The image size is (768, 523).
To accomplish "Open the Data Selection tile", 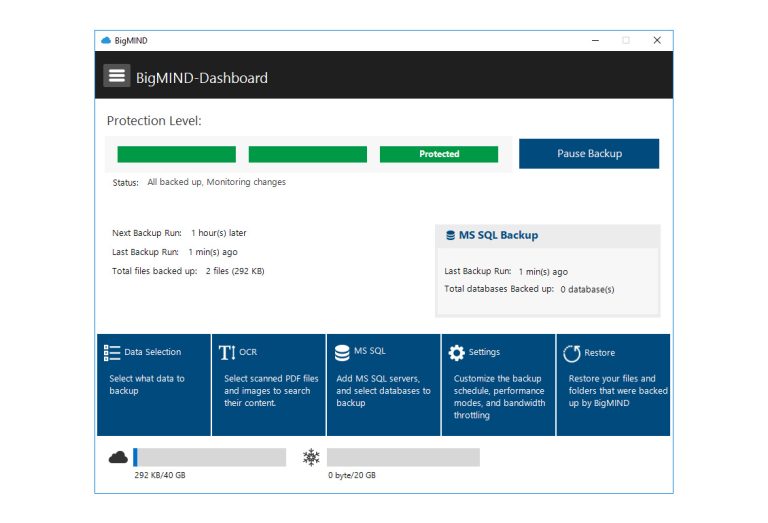I will pyautogui.click(x=154, y=385).
